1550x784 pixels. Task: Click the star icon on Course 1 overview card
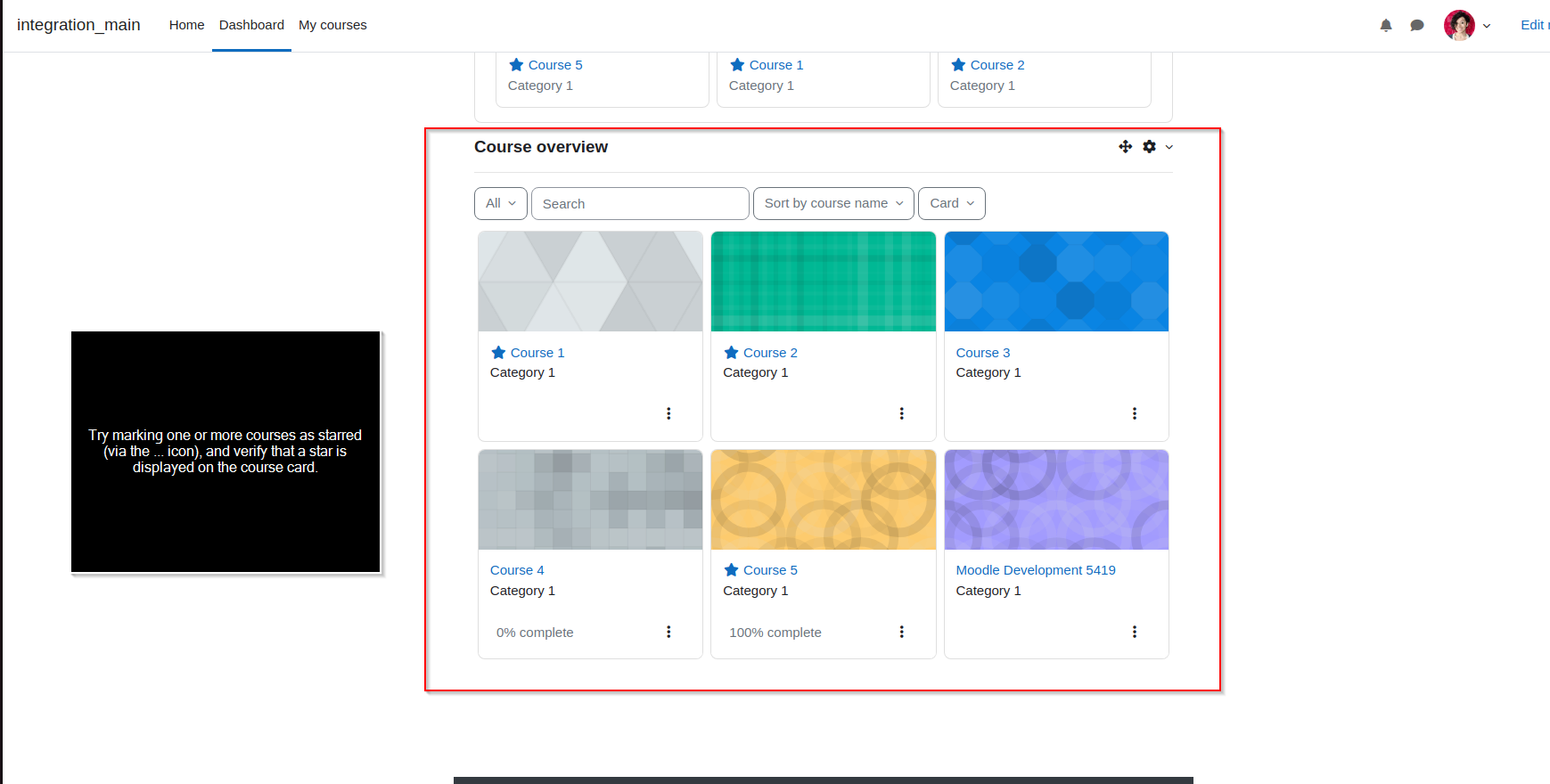tap(498, 352)
